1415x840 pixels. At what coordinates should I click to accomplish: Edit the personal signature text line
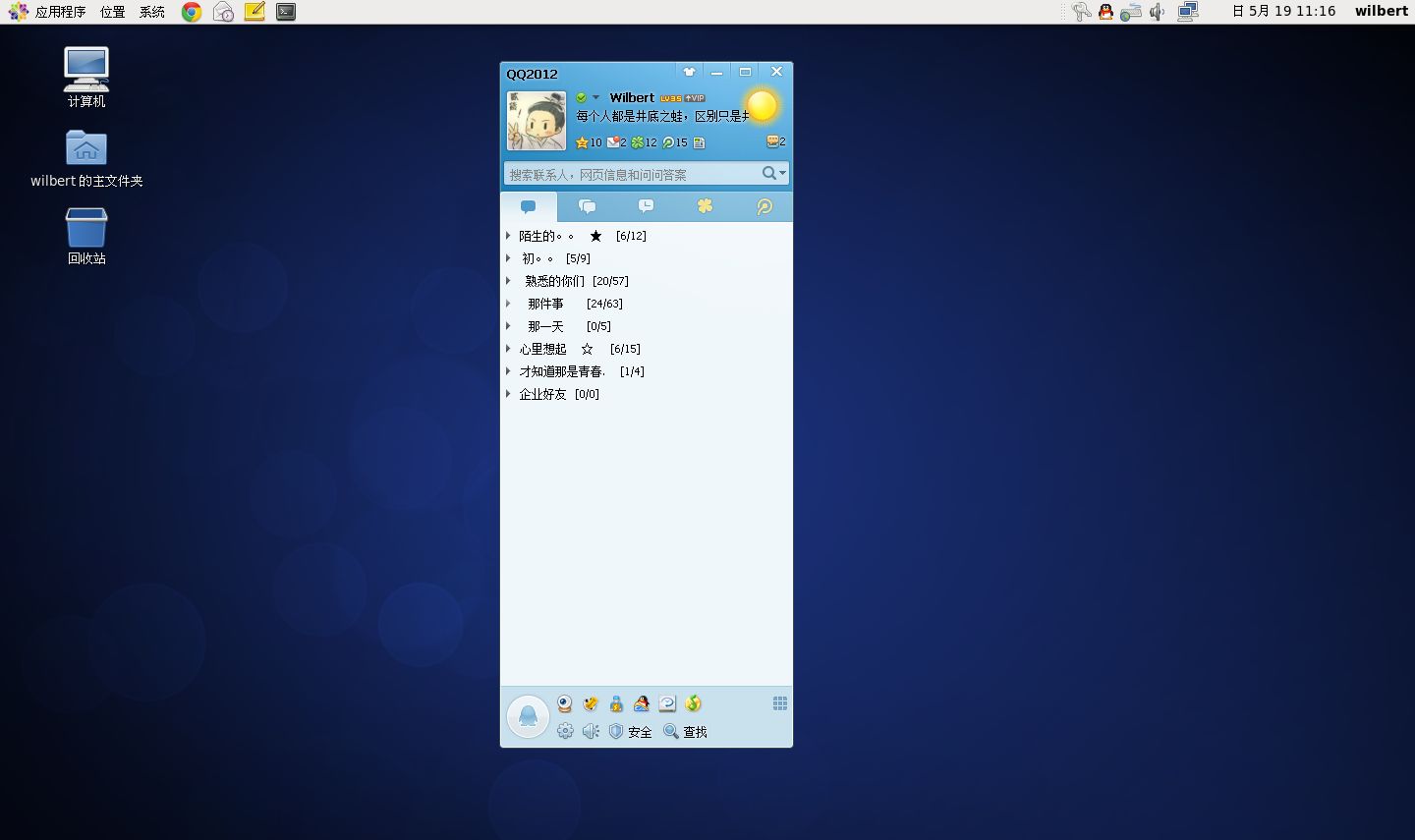click(661, 116)
